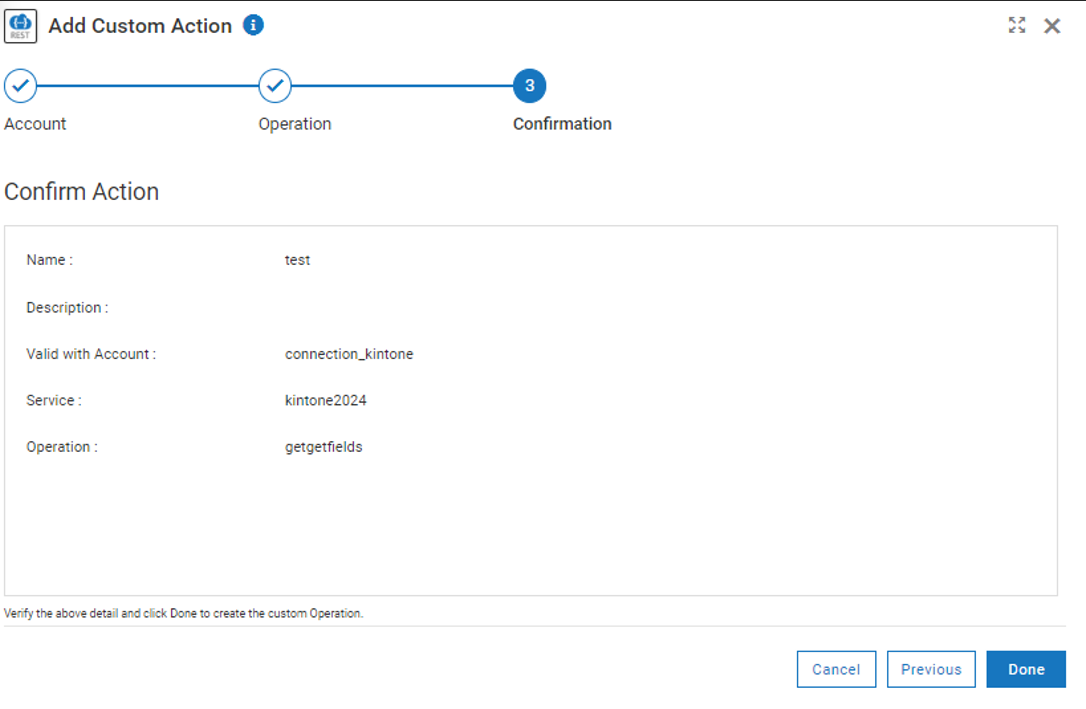Viewport: 1086px width, 709px height.
Task: Select the name value 'test'
Action: point(297,260)
